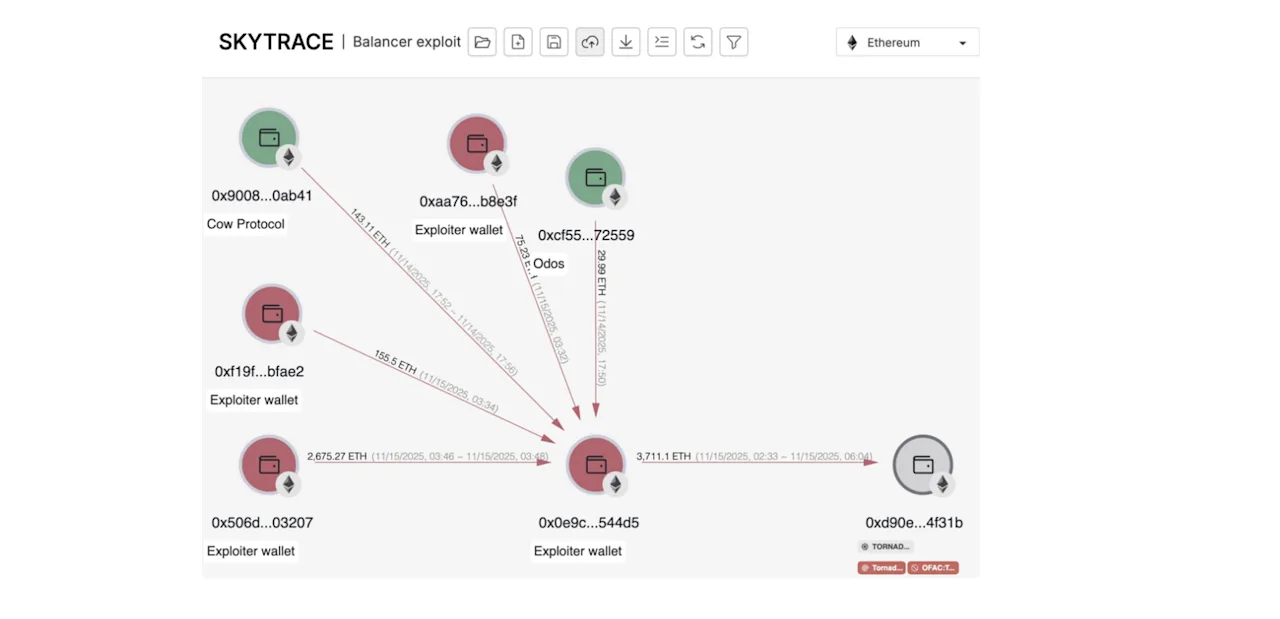
Task: Create a new file with the plus-page icon
Action: (518, 42)
